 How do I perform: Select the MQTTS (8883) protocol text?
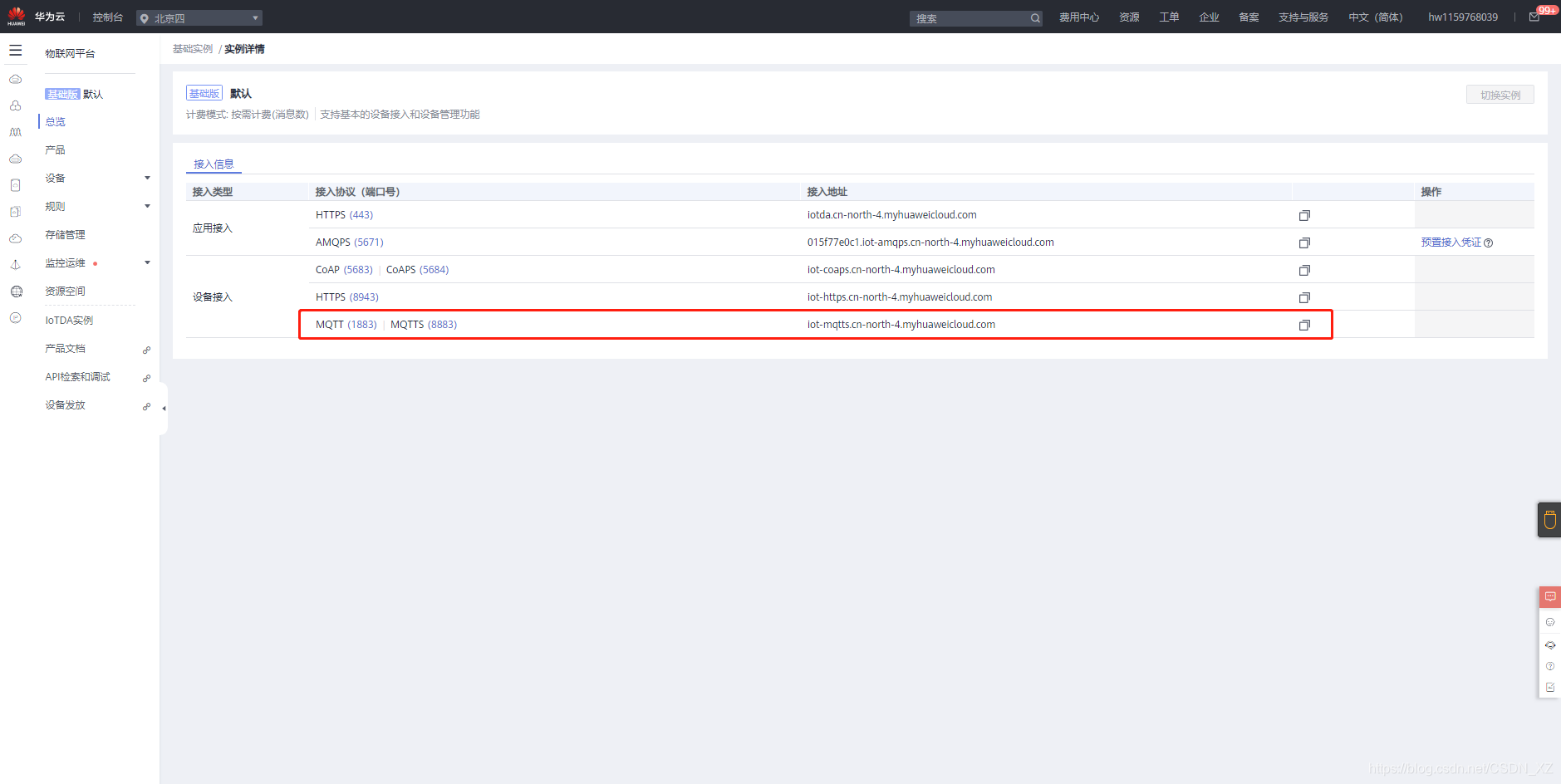pos(424,325)
